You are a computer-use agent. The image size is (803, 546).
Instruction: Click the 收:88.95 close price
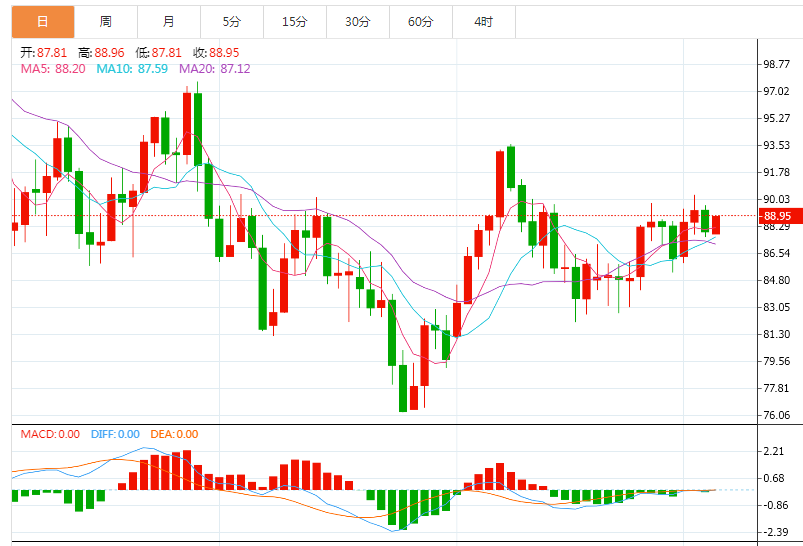216,53
